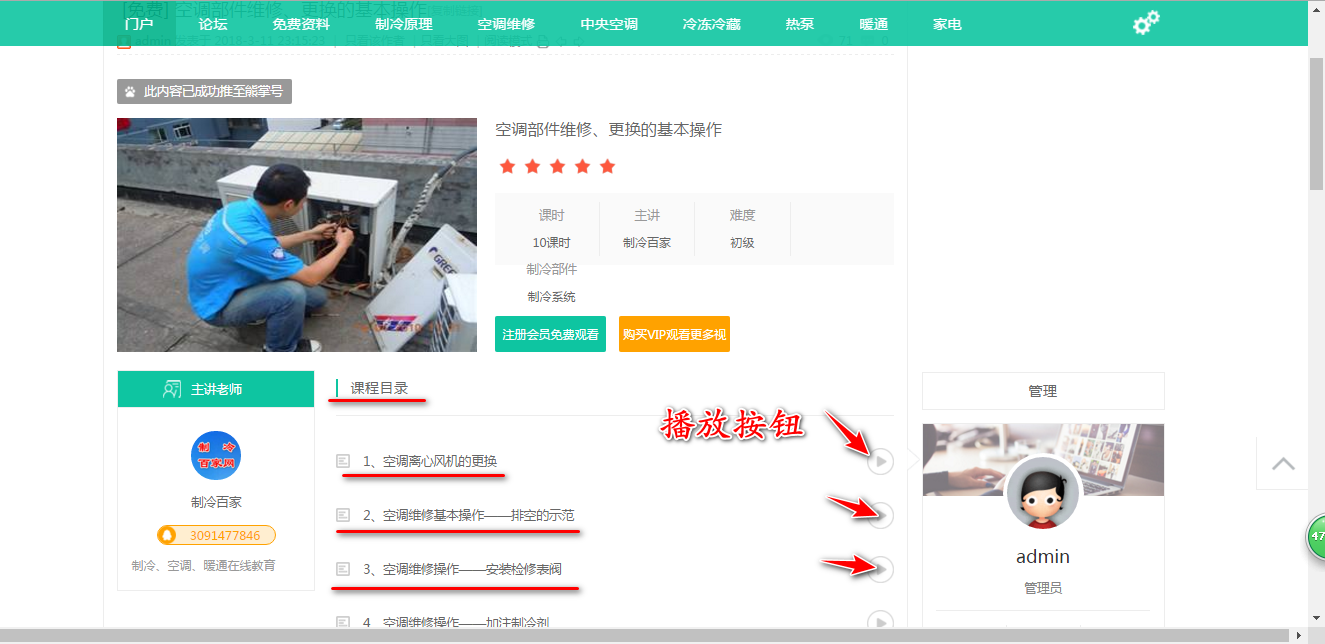Click the 10课时 duration value
Image resolution: width=1325 pixels, height=644 pixels.
(x=551, y=242)
